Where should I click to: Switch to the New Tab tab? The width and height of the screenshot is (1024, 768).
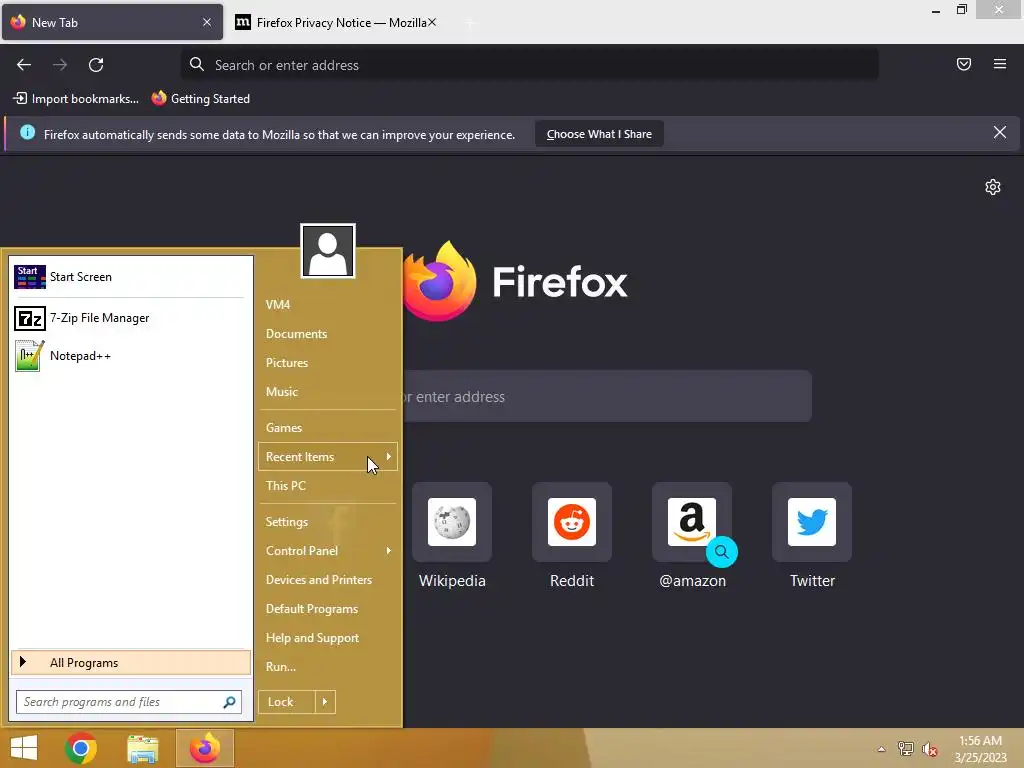[112, 22]
